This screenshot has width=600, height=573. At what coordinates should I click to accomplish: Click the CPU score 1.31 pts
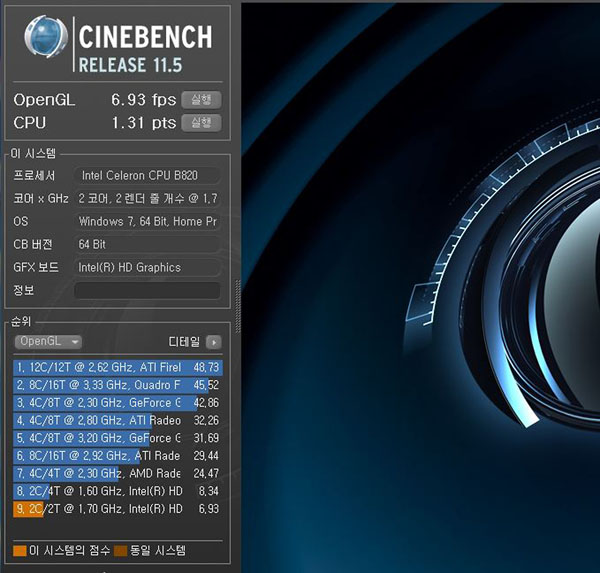click(x=144, y=123)
